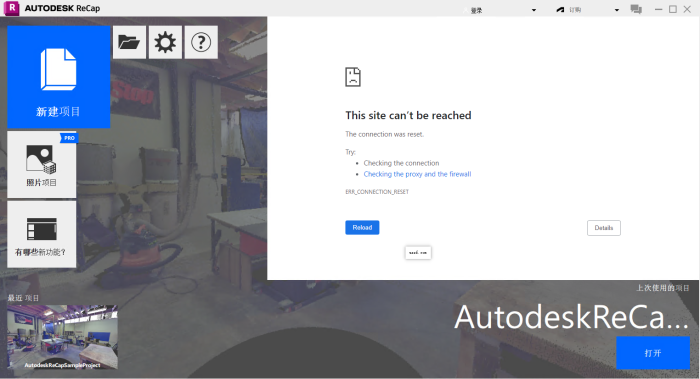Image resolution: width=700 pixels, height=379 pixels.
Task: Click the sad page error icon
Action: 353,77
